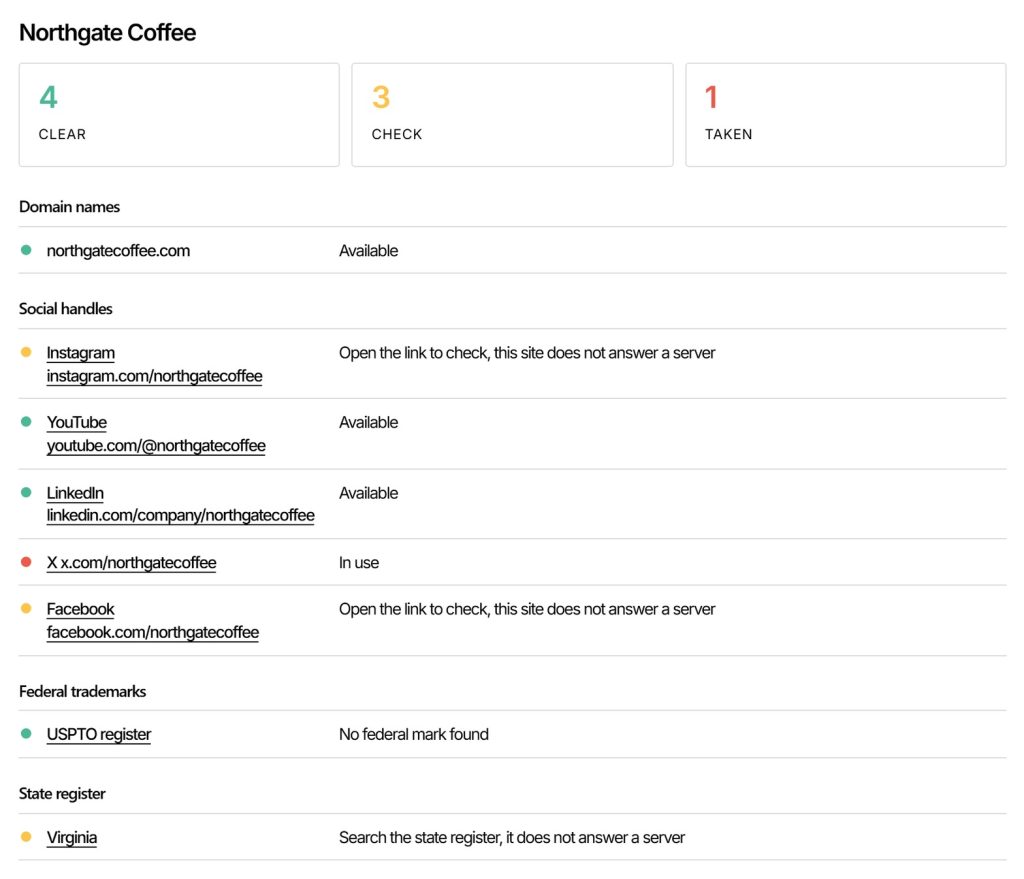This screenshot has width=1024, height=879.
Task: Open the USPTO register link
Action: [x=99, y=734]
